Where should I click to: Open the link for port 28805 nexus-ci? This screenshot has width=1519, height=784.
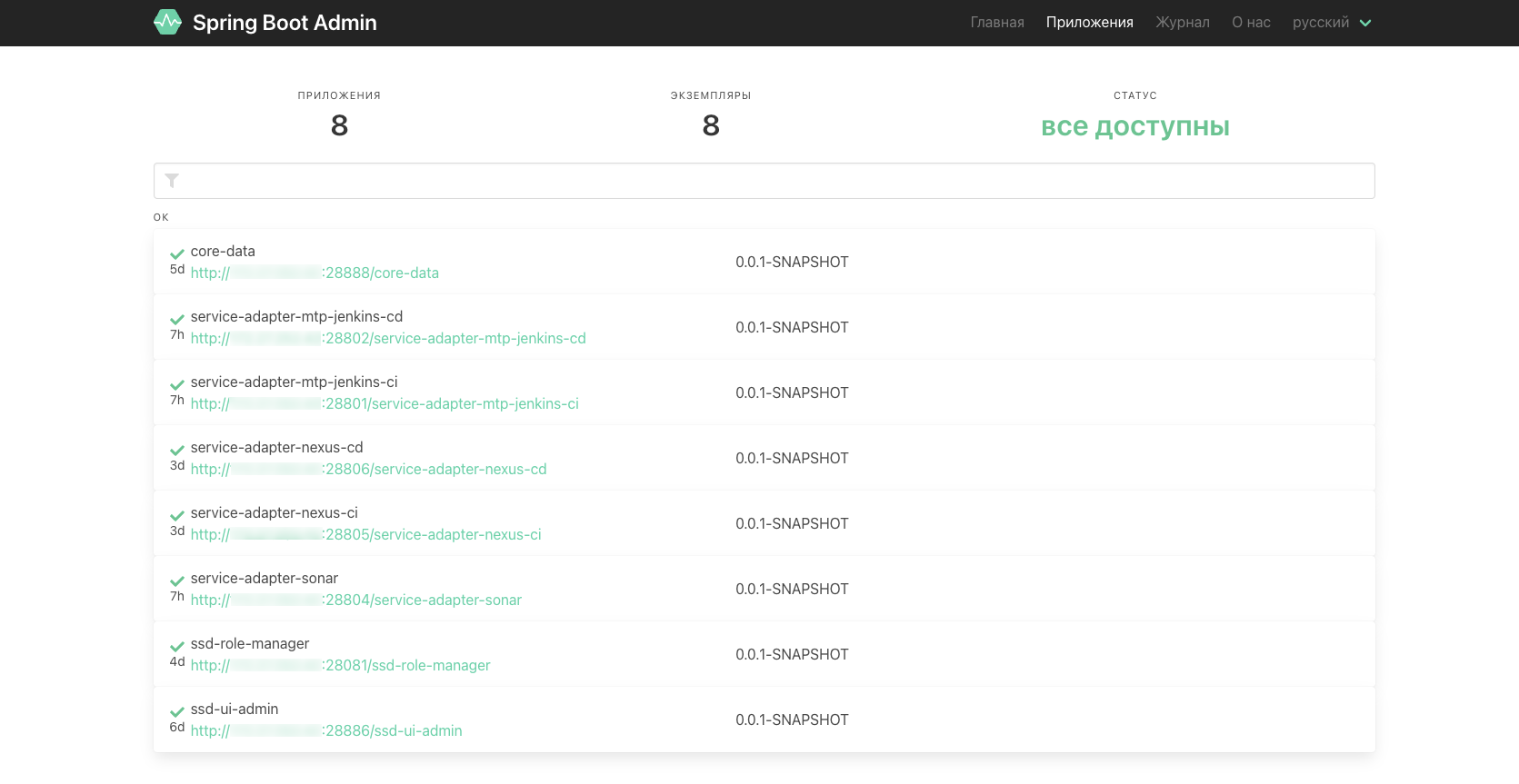pyautogui.click(x=365, y=534)
